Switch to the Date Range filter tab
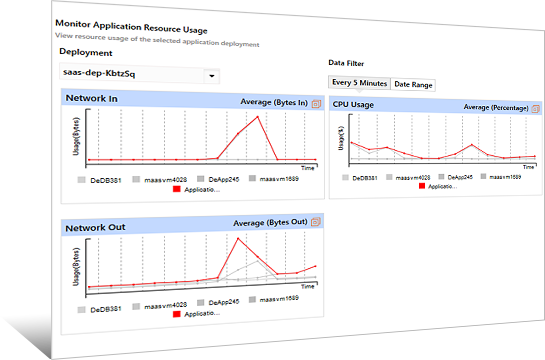545x360 pixels. (x=413, y=84)
